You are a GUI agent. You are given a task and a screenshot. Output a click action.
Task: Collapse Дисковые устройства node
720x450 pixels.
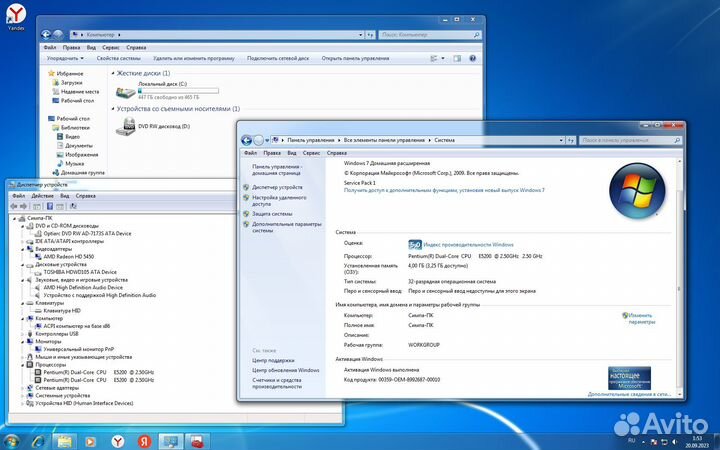(x=22, y=265)
